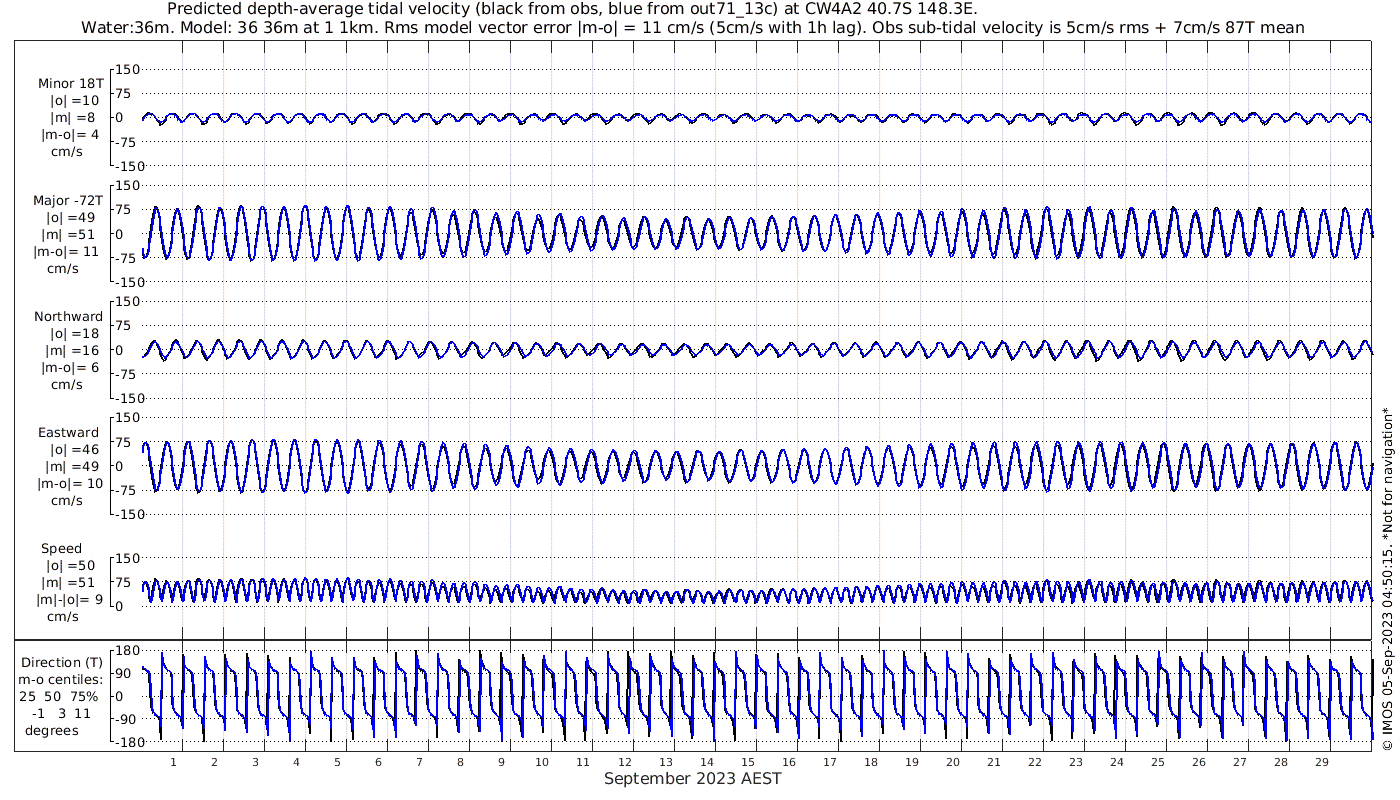Click the 'm-o centiles:' label
1400x800 pixels.
60,679
